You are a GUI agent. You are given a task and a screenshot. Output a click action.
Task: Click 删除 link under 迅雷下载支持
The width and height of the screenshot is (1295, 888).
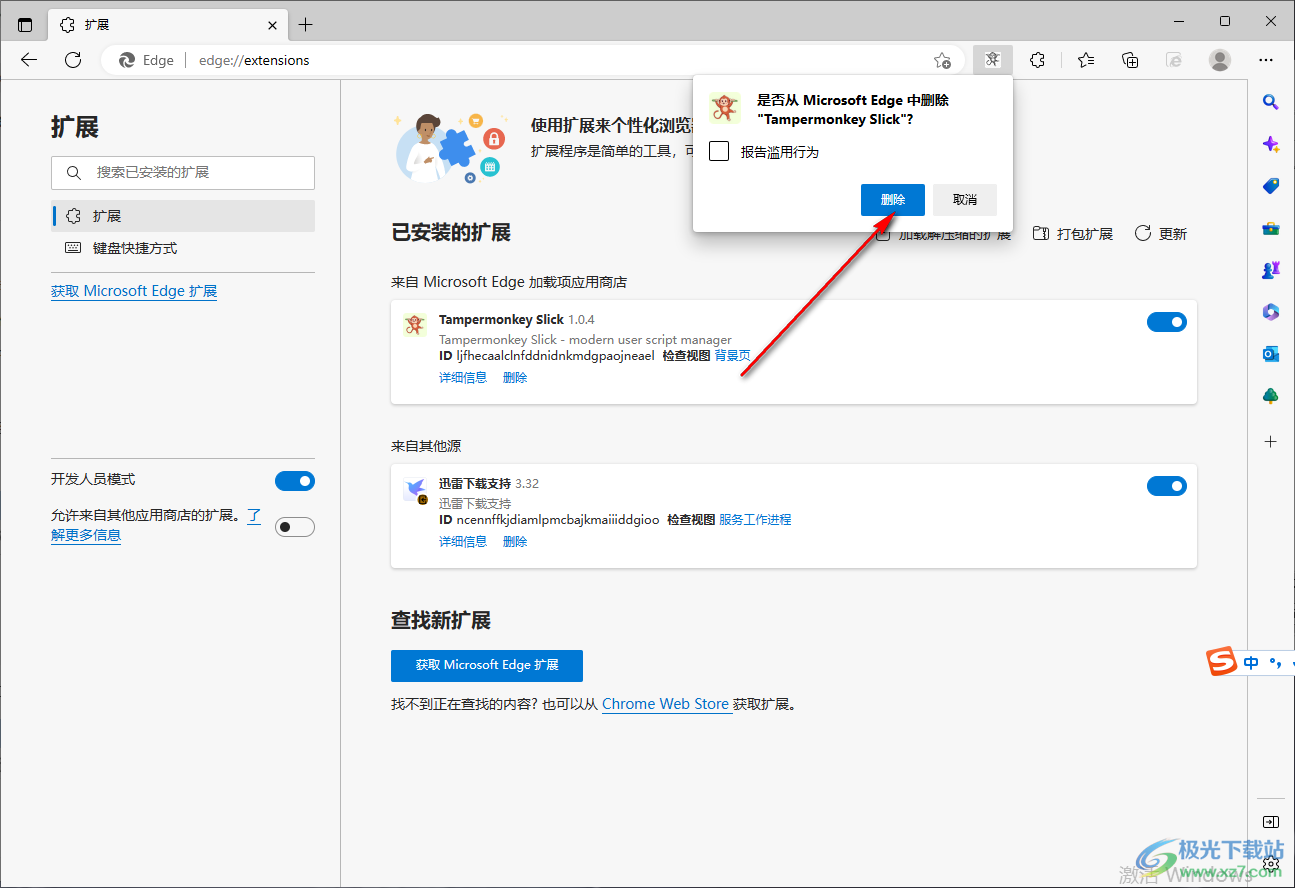[515, 542]
